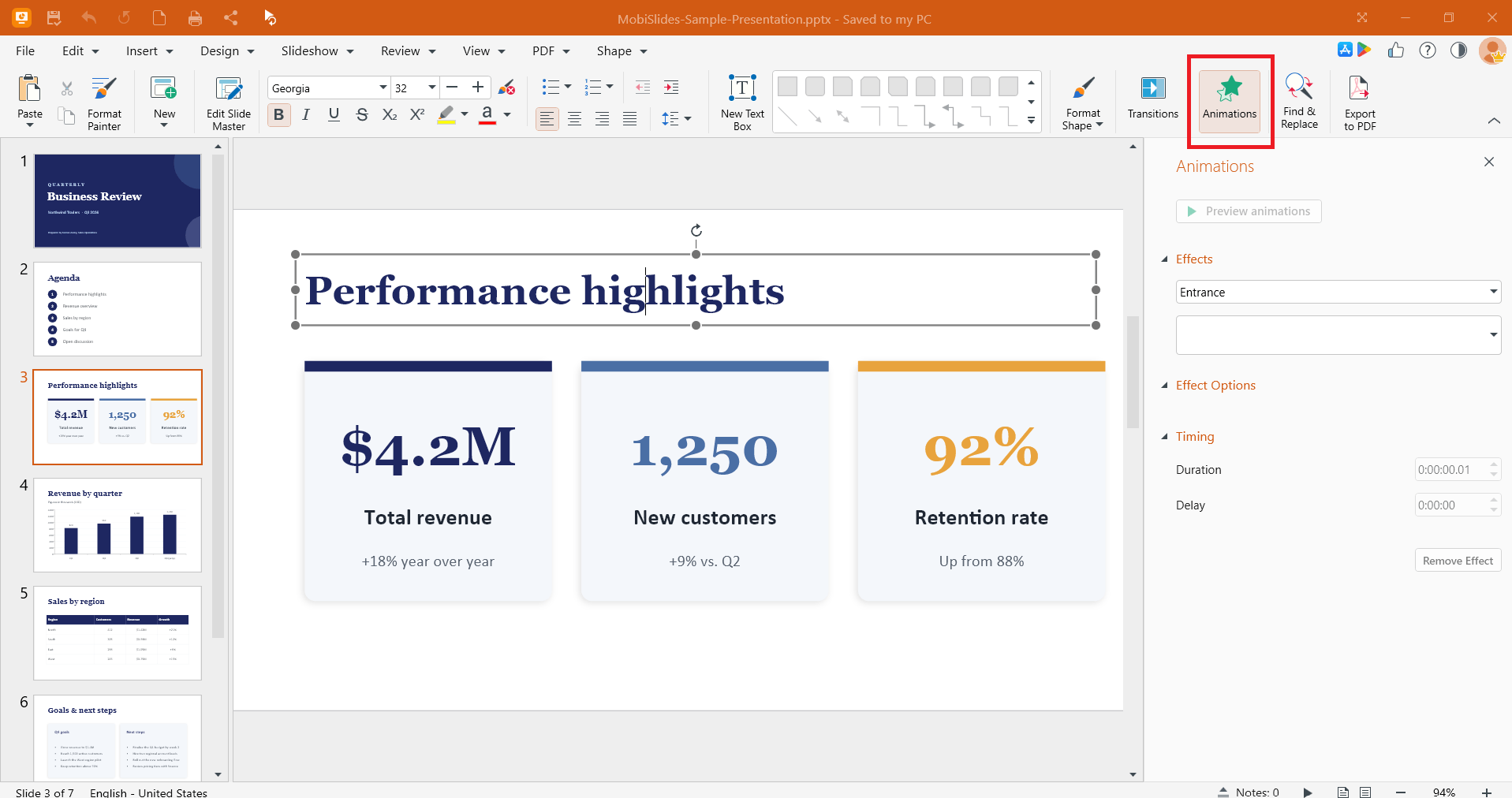Toggle Underline formatting
1512x798 pixels.
[x=334, y=115]
